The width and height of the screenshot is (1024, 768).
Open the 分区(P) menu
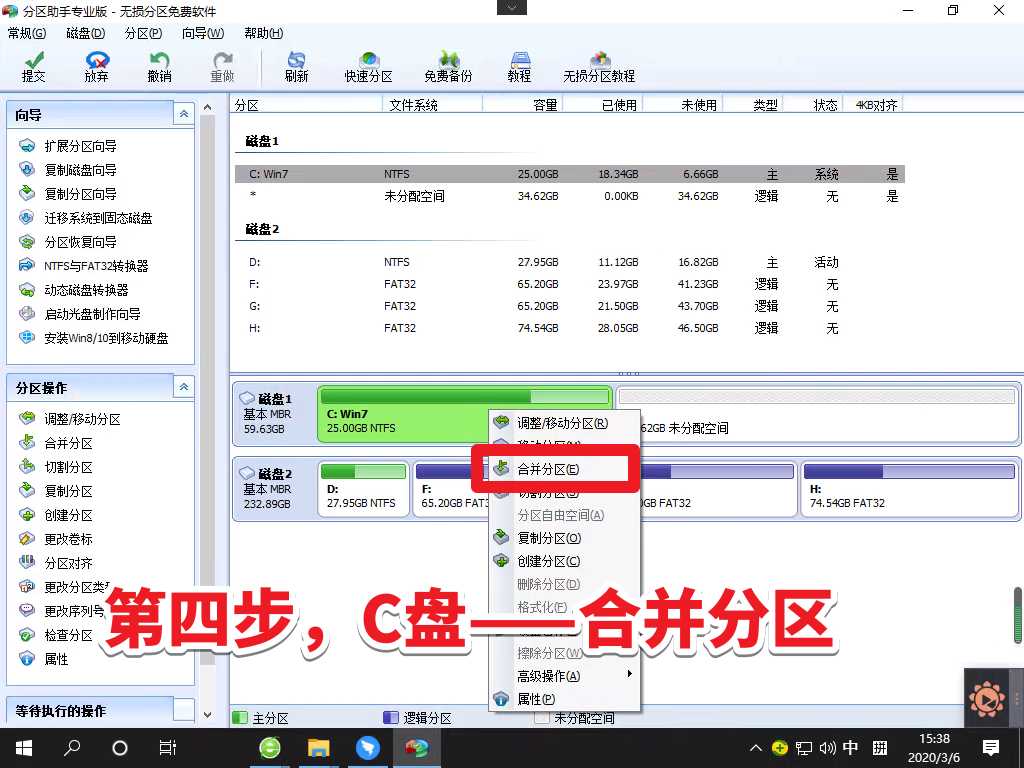tap(143, 33)
